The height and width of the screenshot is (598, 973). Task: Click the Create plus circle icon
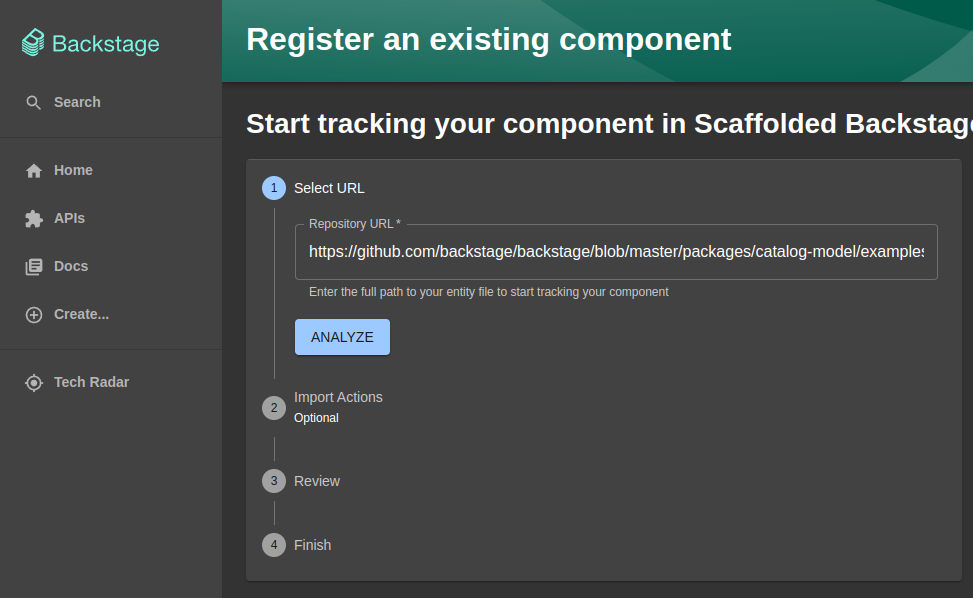[x=34, y=315]
